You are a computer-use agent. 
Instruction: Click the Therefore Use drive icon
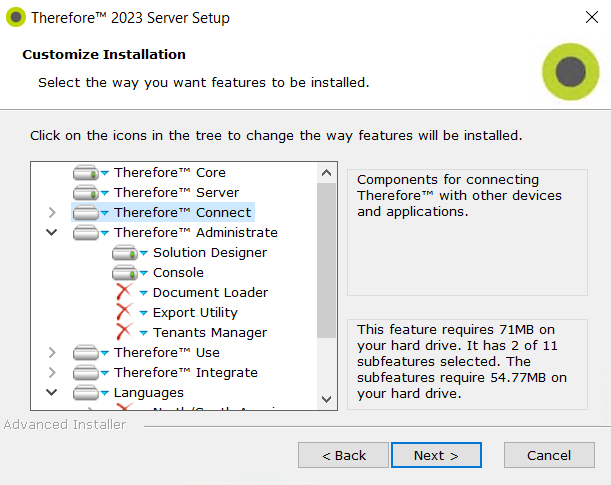pyautogui.click(x=85, y=353)
